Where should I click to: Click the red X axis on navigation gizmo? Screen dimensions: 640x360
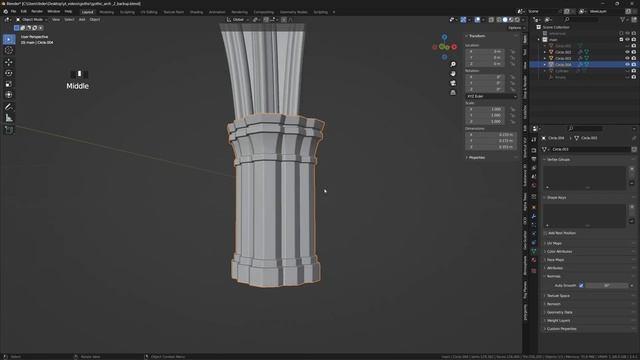point(454,47)
